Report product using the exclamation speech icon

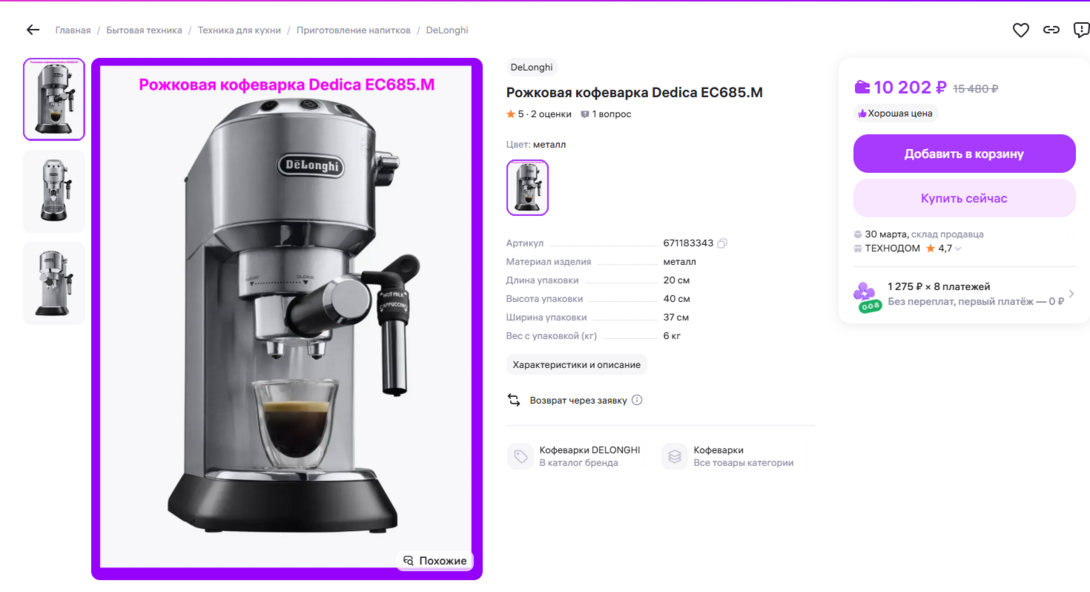pyautogui.click(x=1082, y=30)
